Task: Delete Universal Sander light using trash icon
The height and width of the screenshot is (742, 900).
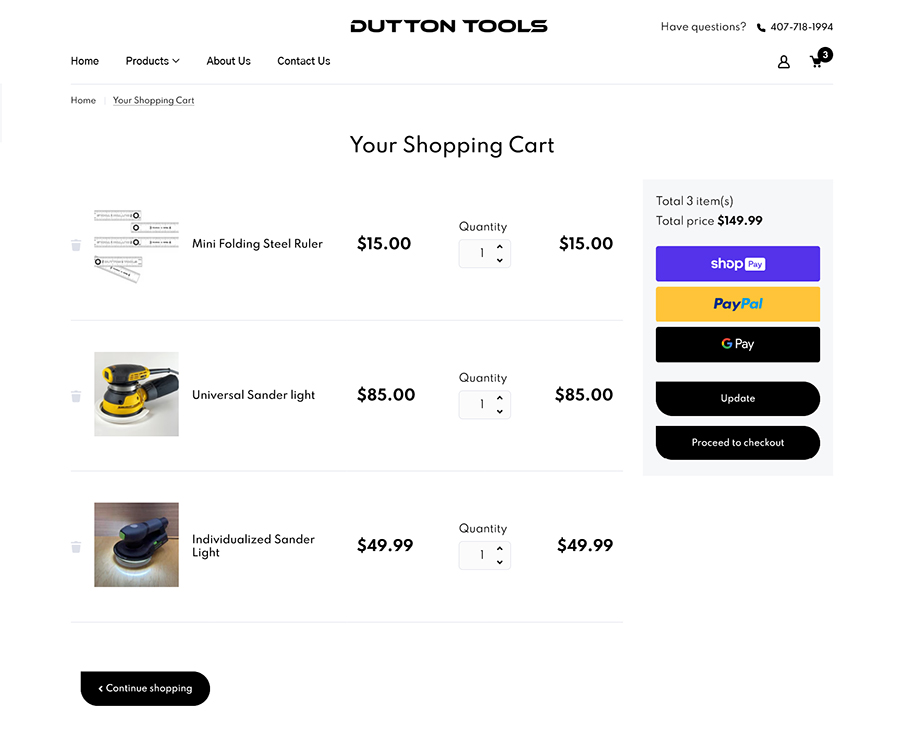Action: coord(75,395)
